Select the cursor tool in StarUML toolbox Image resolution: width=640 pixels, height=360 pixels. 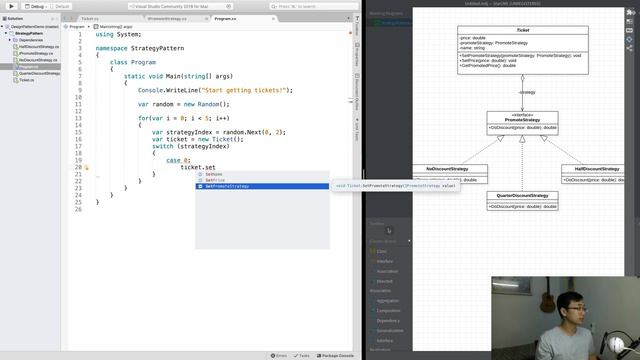pos(389,231)
